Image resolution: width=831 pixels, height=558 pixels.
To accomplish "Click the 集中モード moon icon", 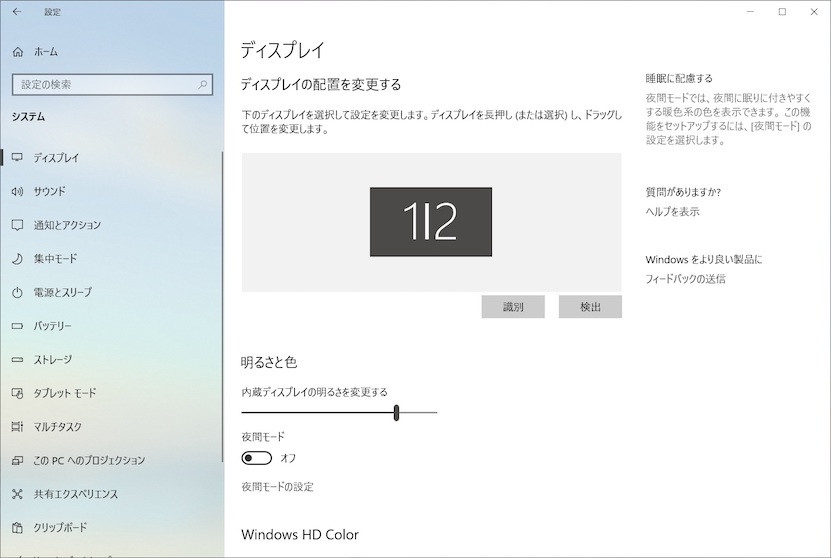I will (x=17, y=259).
